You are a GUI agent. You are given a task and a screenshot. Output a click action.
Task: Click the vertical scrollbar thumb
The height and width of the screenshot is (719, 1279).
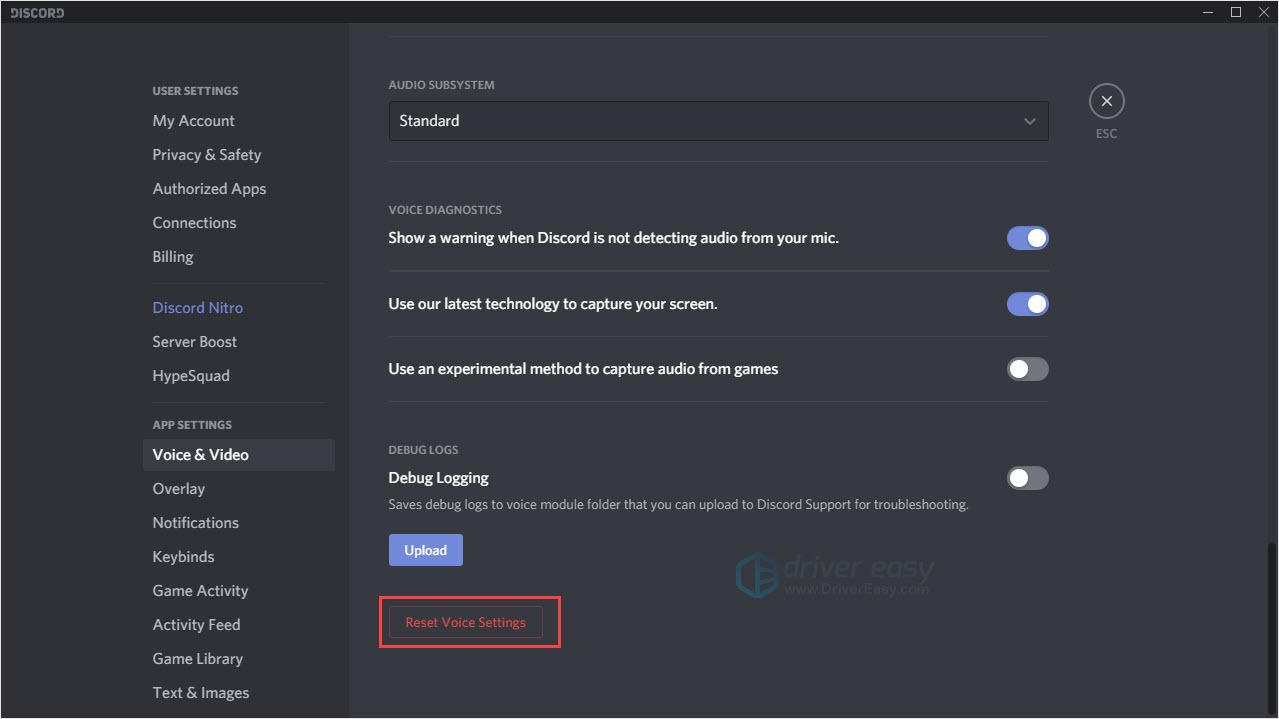pyautogui.click(x=1272, y=629)
